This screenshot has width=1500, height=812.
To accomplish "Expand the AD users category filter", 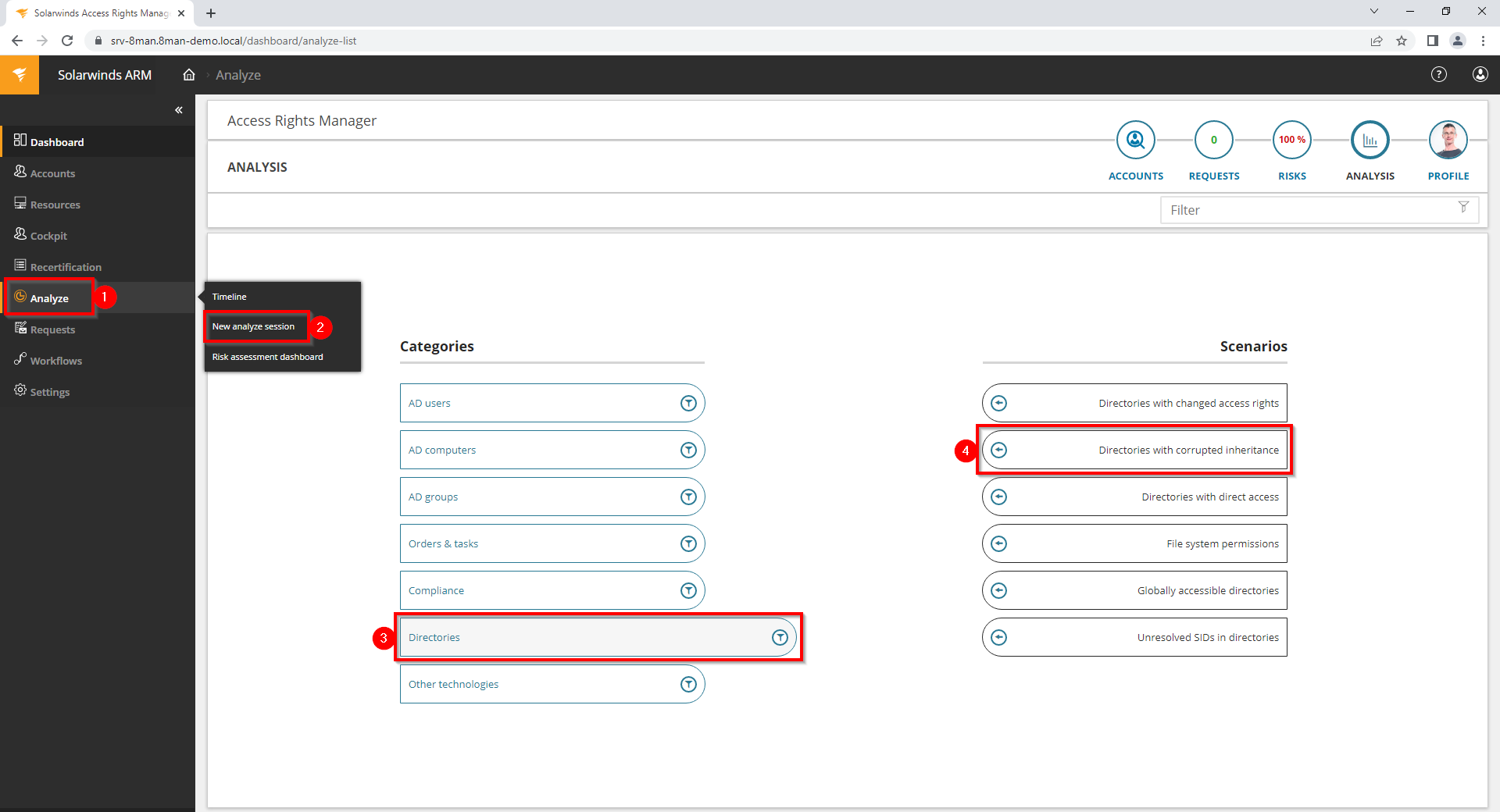I will (688, 404).
